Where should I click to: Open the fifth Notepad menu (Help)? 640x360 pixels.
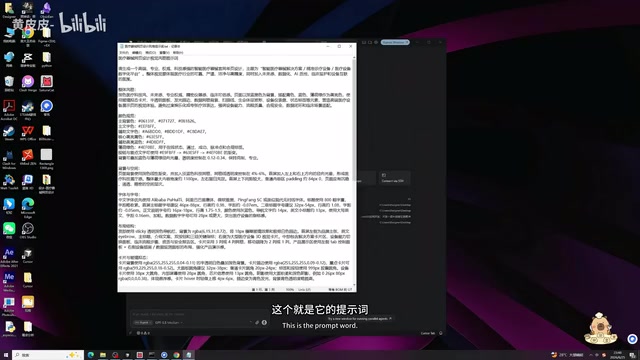point(178,53)
